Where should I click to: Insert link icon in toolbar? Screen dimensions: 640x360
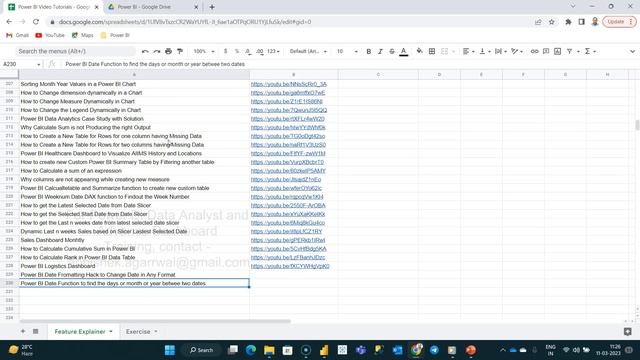534,51
